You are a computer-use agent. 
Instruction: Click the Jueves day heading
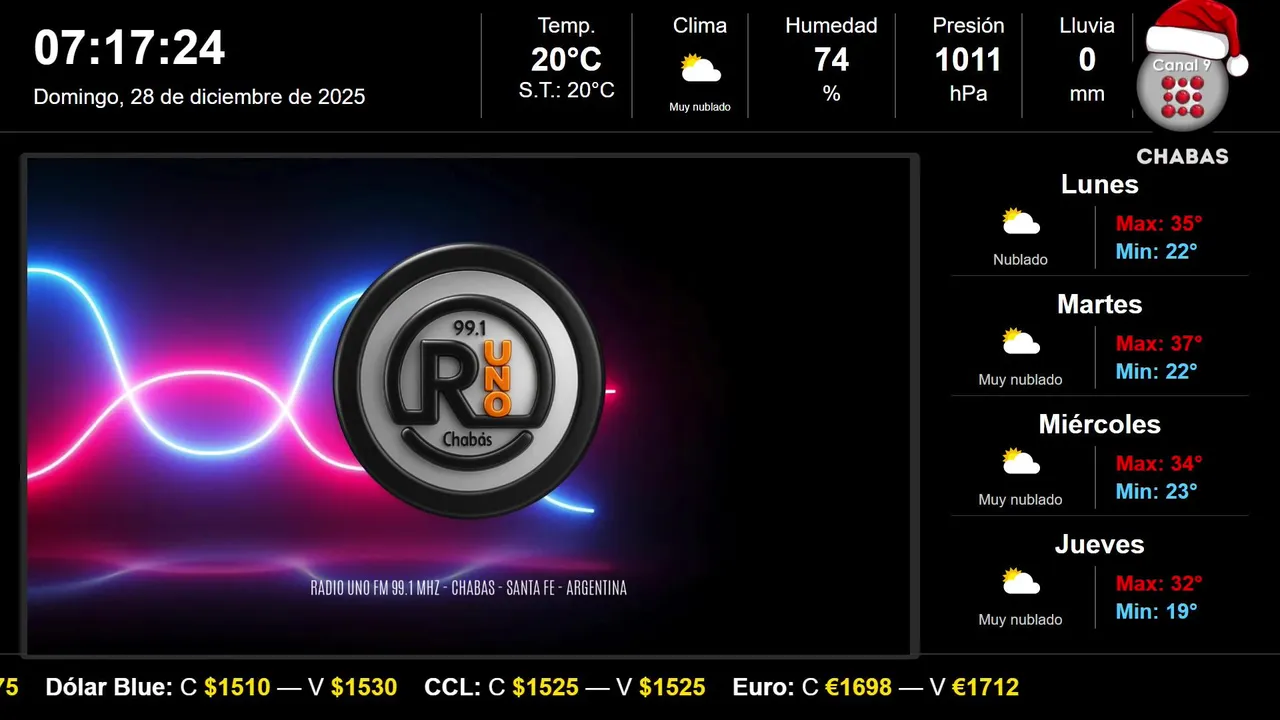pyautogui.click(x=1099, y=544)
